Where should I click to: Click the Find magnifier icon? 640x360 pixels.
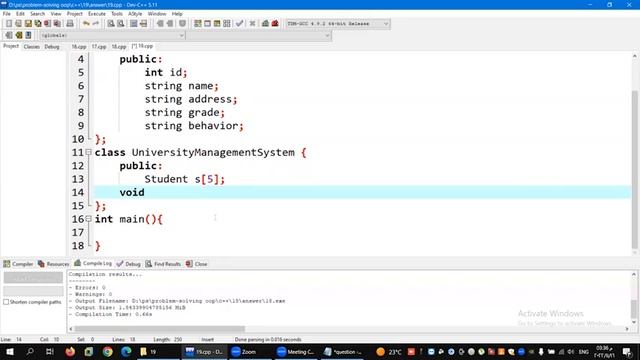pyautogui.click(x=111, y=24)
